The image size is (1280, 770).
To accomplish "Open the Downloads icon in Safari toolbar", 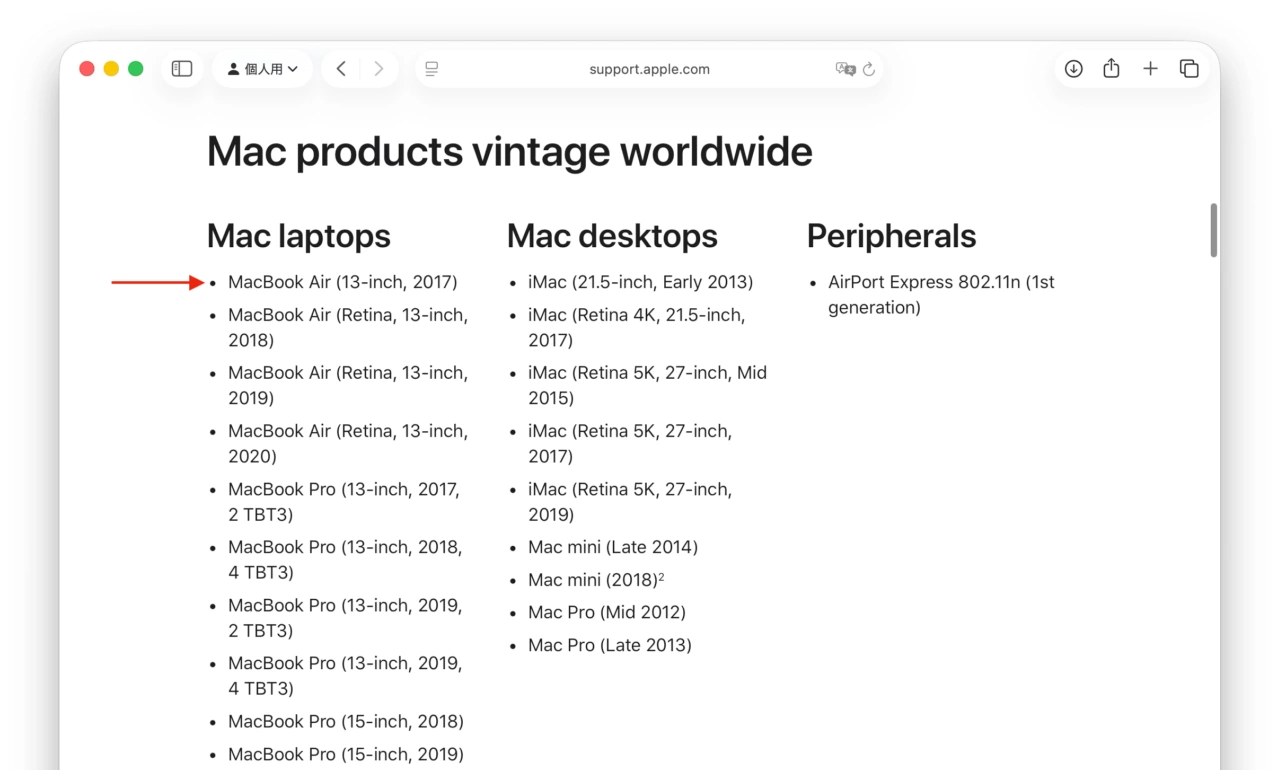I will tap(1073, 68).
